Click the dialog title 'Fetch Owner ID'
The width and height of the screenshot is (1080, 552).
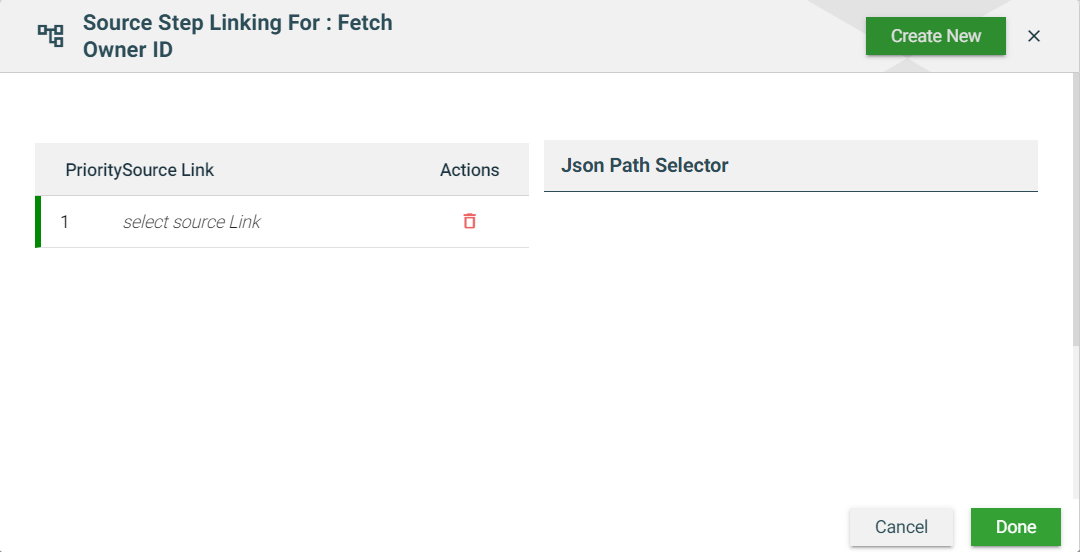click(128, 50)
